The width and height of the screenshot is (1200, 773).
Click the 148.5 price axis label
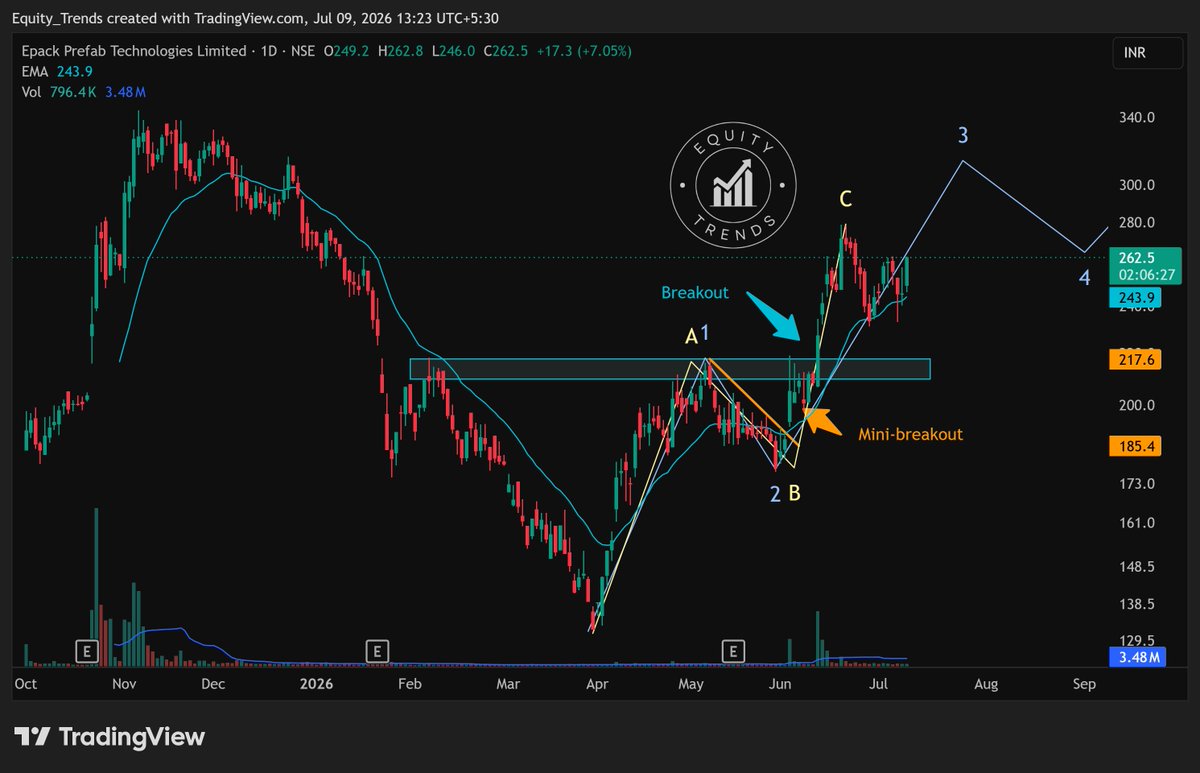(1137, 566)
